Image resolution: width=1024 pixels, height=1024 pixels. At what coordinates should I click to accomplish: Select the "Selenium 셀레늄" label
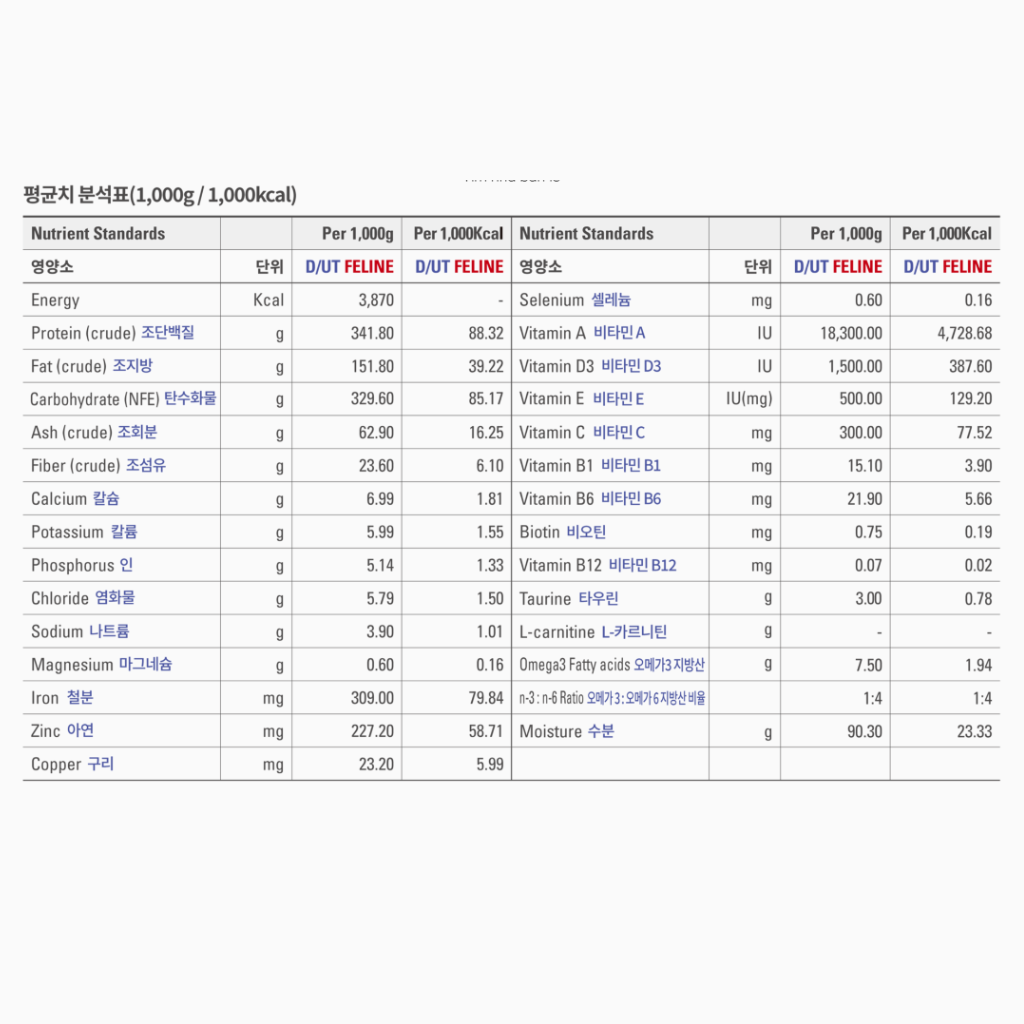click(x=575, y=300)
